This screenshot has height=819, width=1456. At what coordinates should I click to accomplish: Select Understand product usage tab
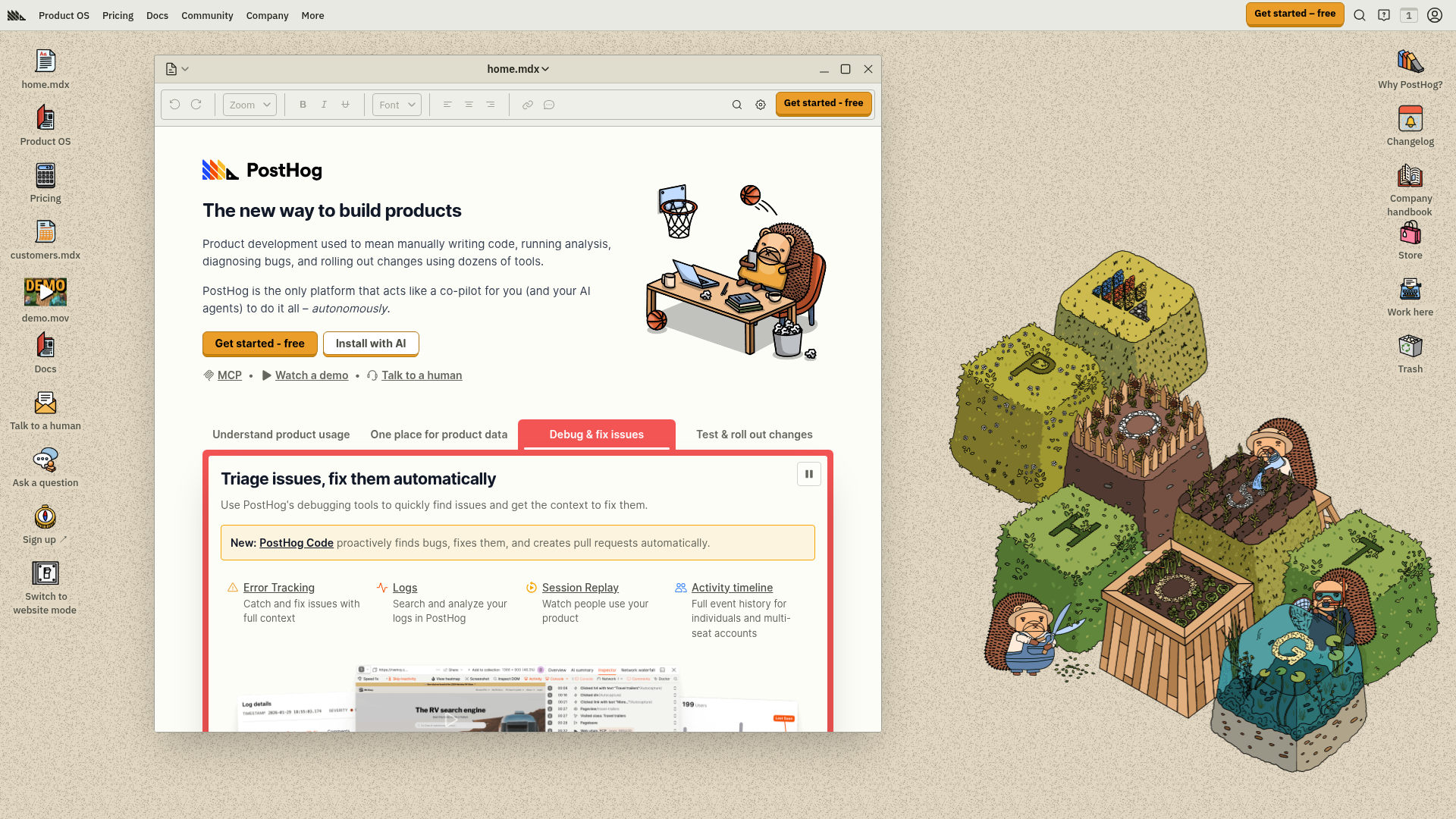[281, 435]
